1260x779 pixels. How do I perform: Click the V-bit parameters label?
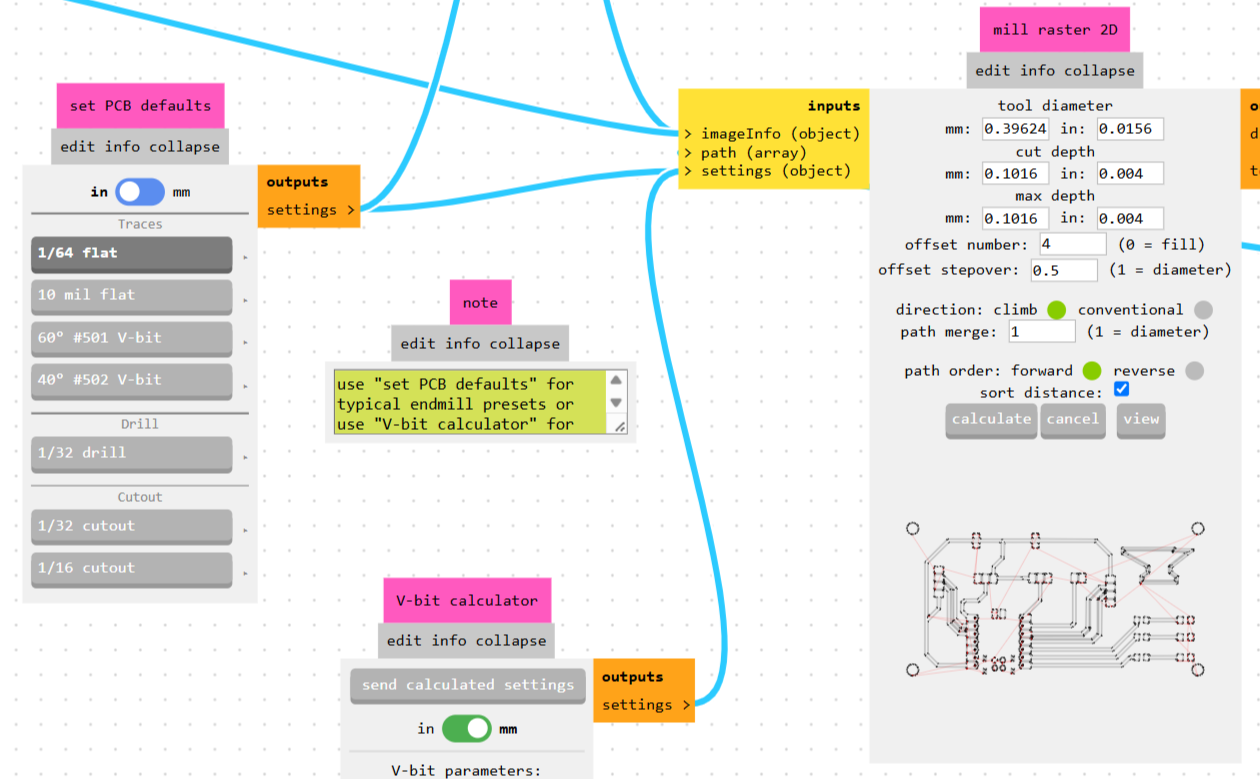click(x=466, y=771)
